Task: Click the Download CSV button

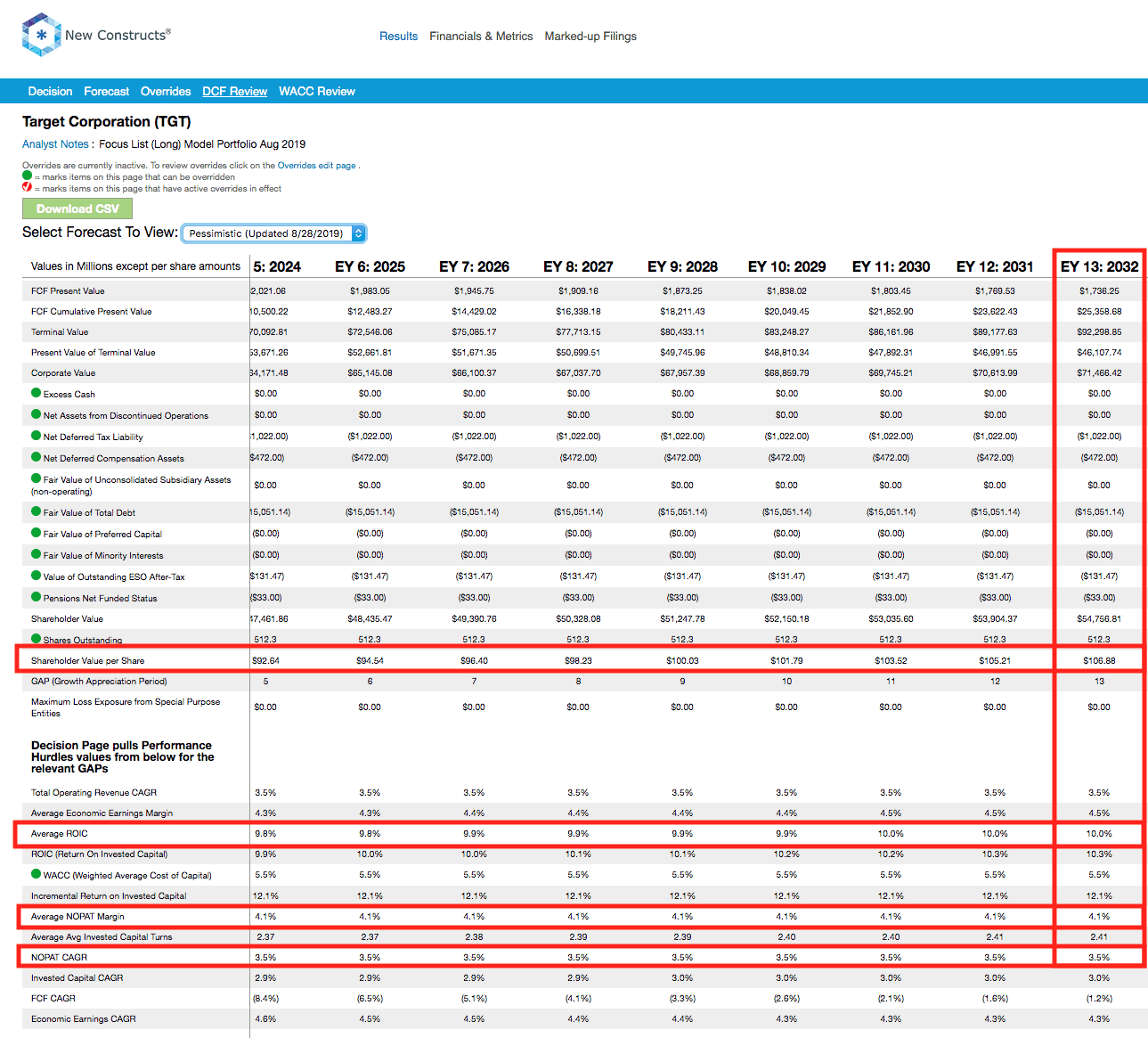Action: point(77,208)
